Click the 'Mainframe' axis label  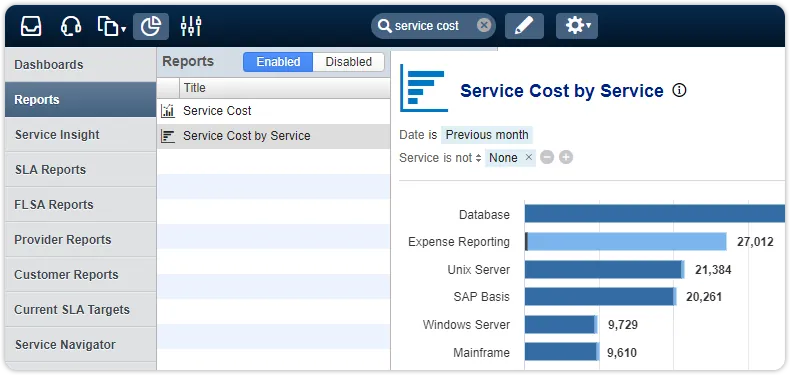tap(482, 352)
